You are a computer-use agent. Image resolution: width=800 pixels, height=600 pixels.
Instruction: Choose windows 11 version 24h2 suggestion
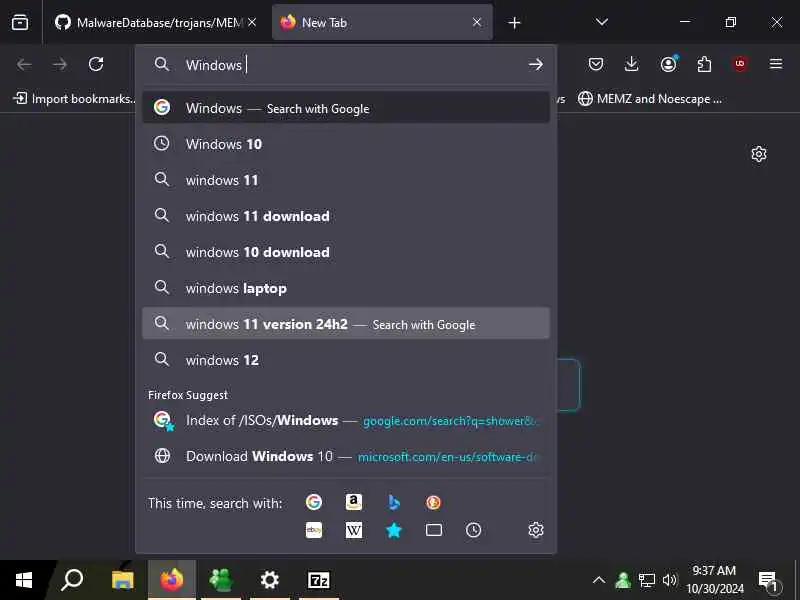[x=346, y=323]
